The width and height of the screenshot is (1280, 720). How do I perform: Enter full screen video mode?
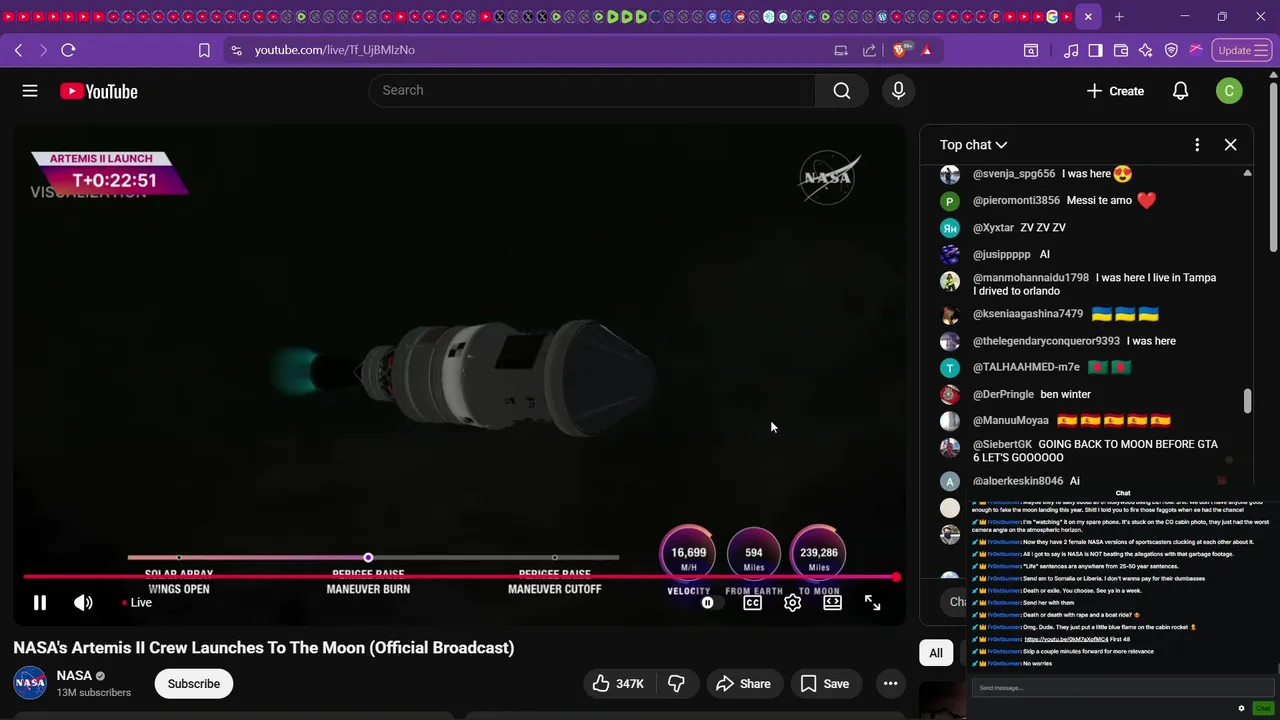872,603
